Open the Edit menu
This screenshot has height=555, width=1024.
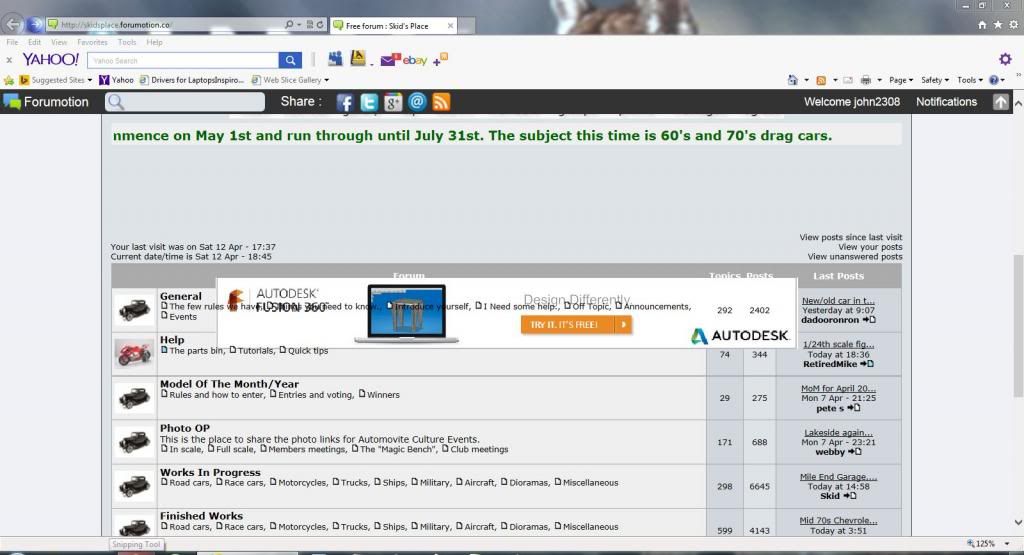tap(34, 42)
